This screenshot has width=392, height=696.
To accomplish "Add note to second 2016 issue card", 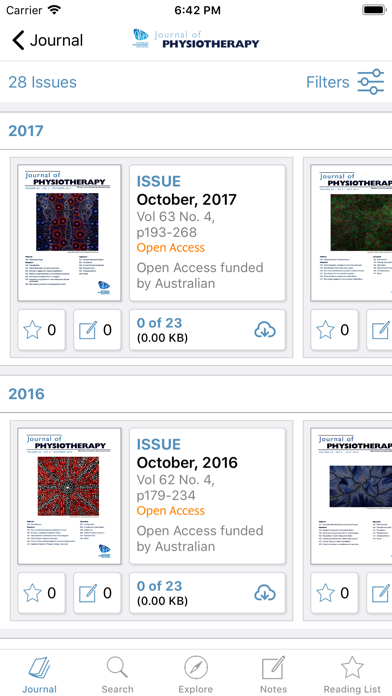I will coord(380,593).
